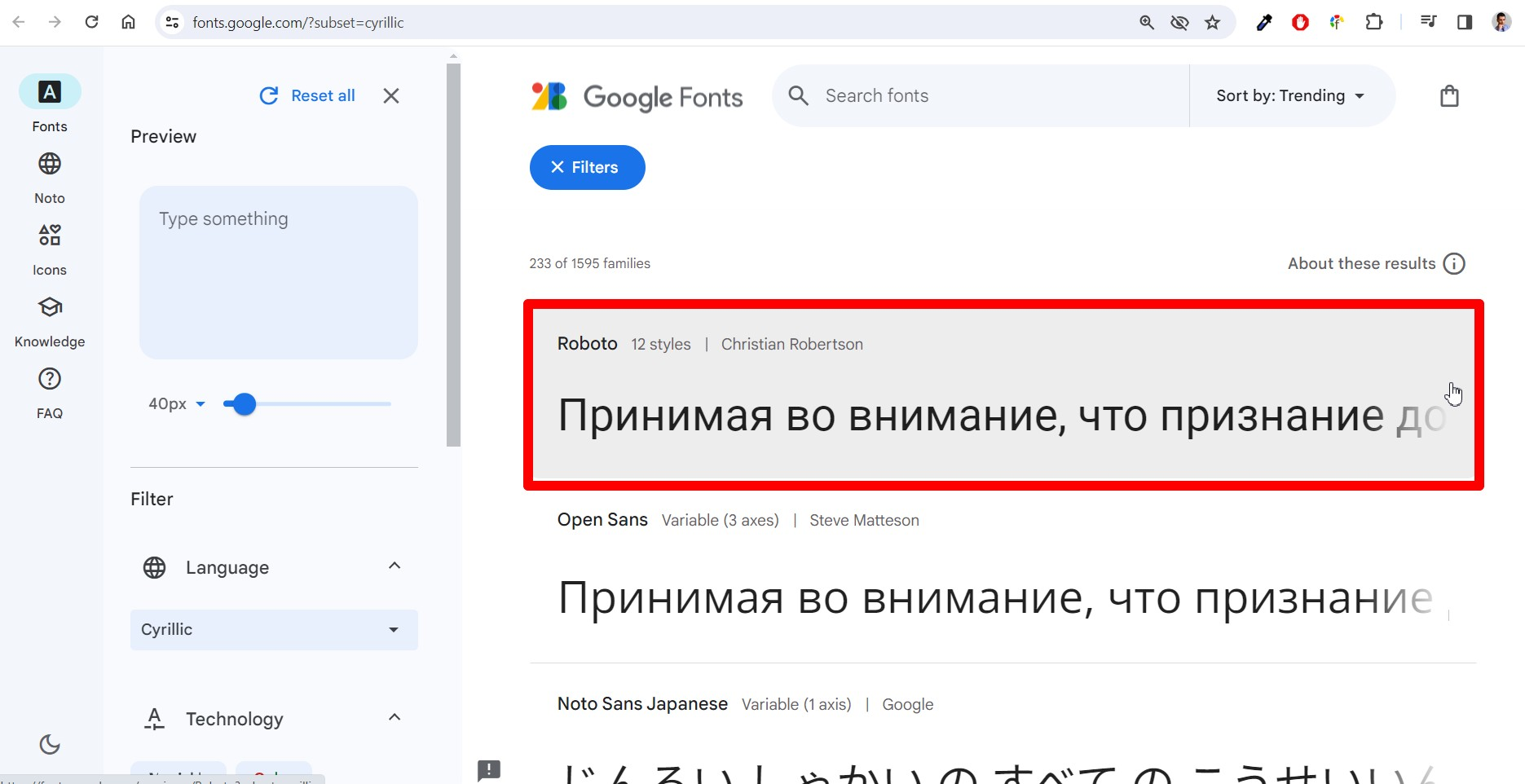The width and height of the screenshot is (1525, 784).
Task: Toggle the Filters button off
Action: 587,167
